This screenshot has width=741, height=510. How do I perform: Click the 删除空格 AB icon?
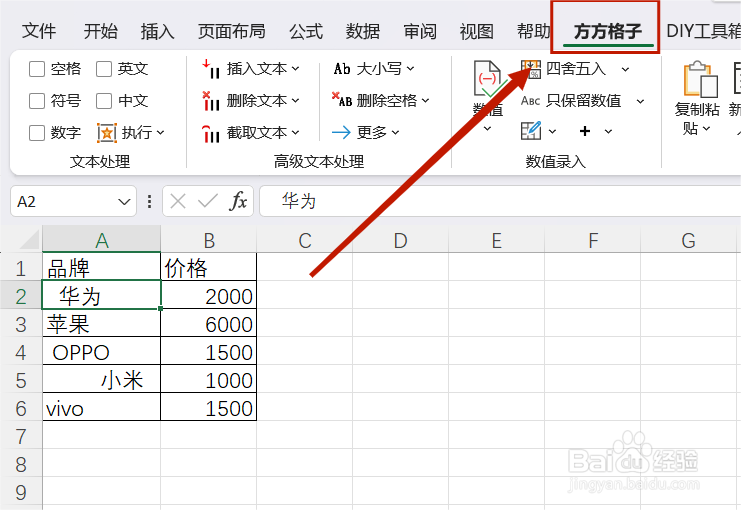pyautogui.click(x=342, y=100)
